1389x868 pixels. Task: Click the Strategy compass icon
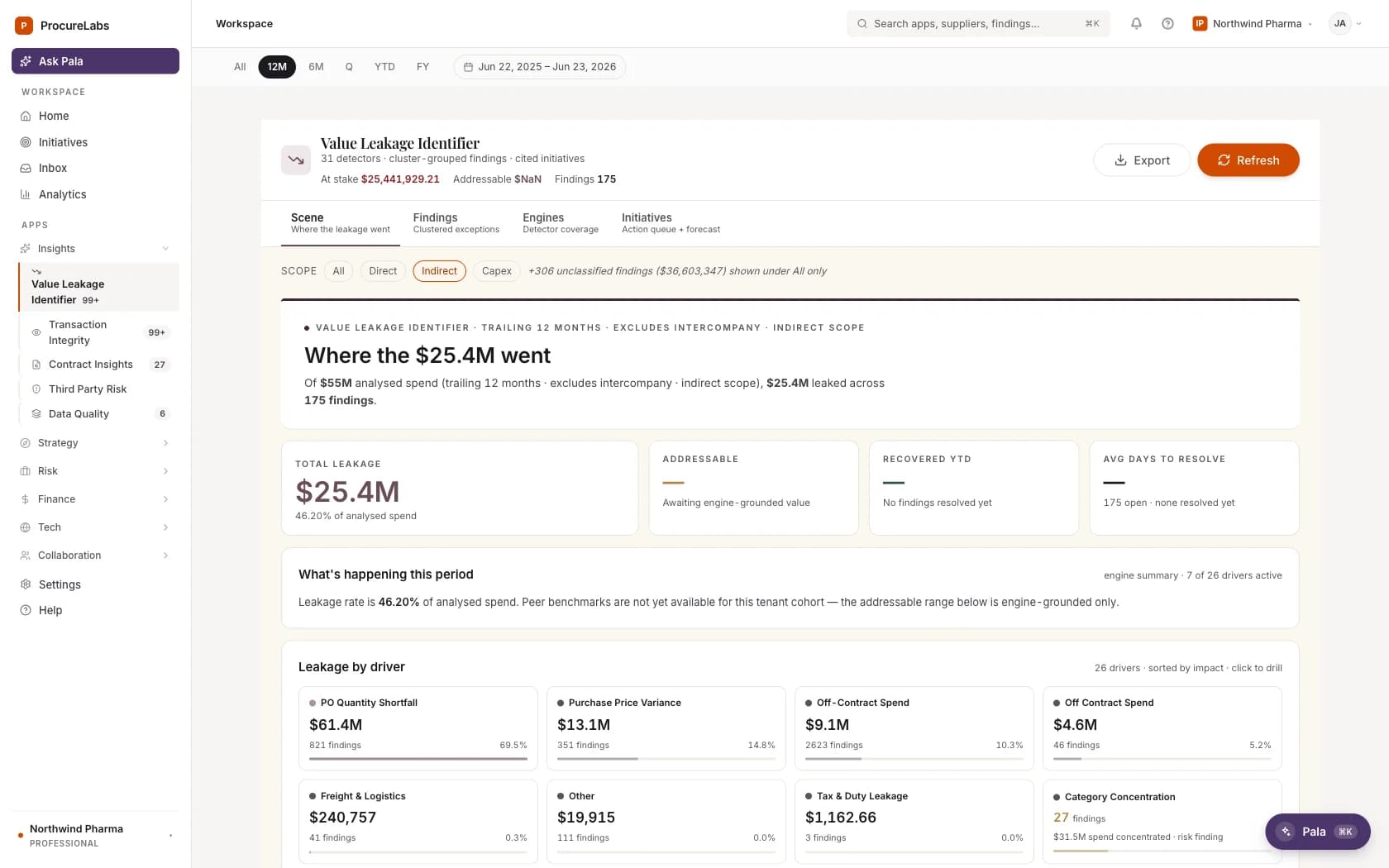(26, 443)
